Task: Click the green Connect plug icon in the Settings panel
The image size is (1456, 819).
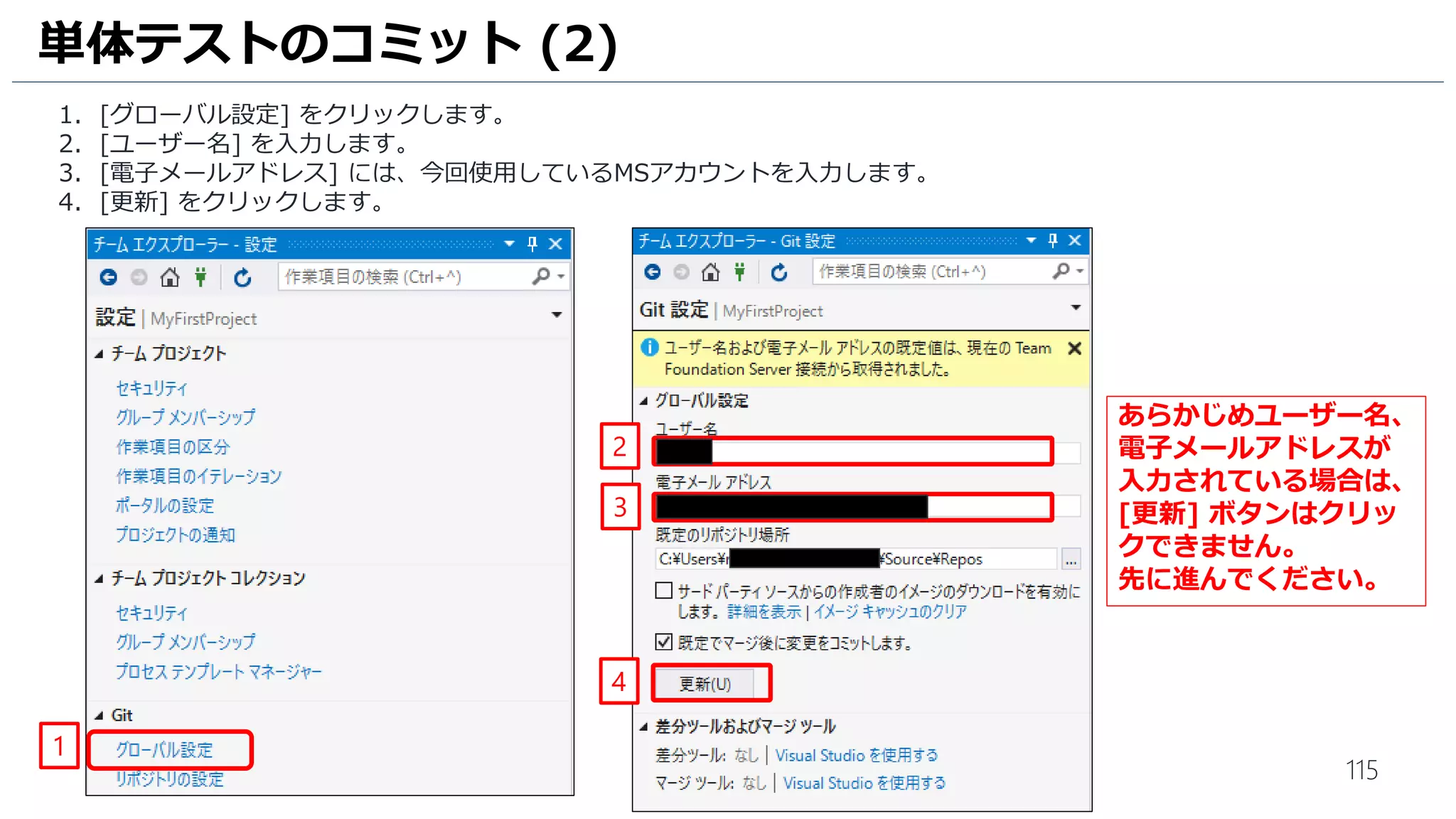Action: coord(201,277)
